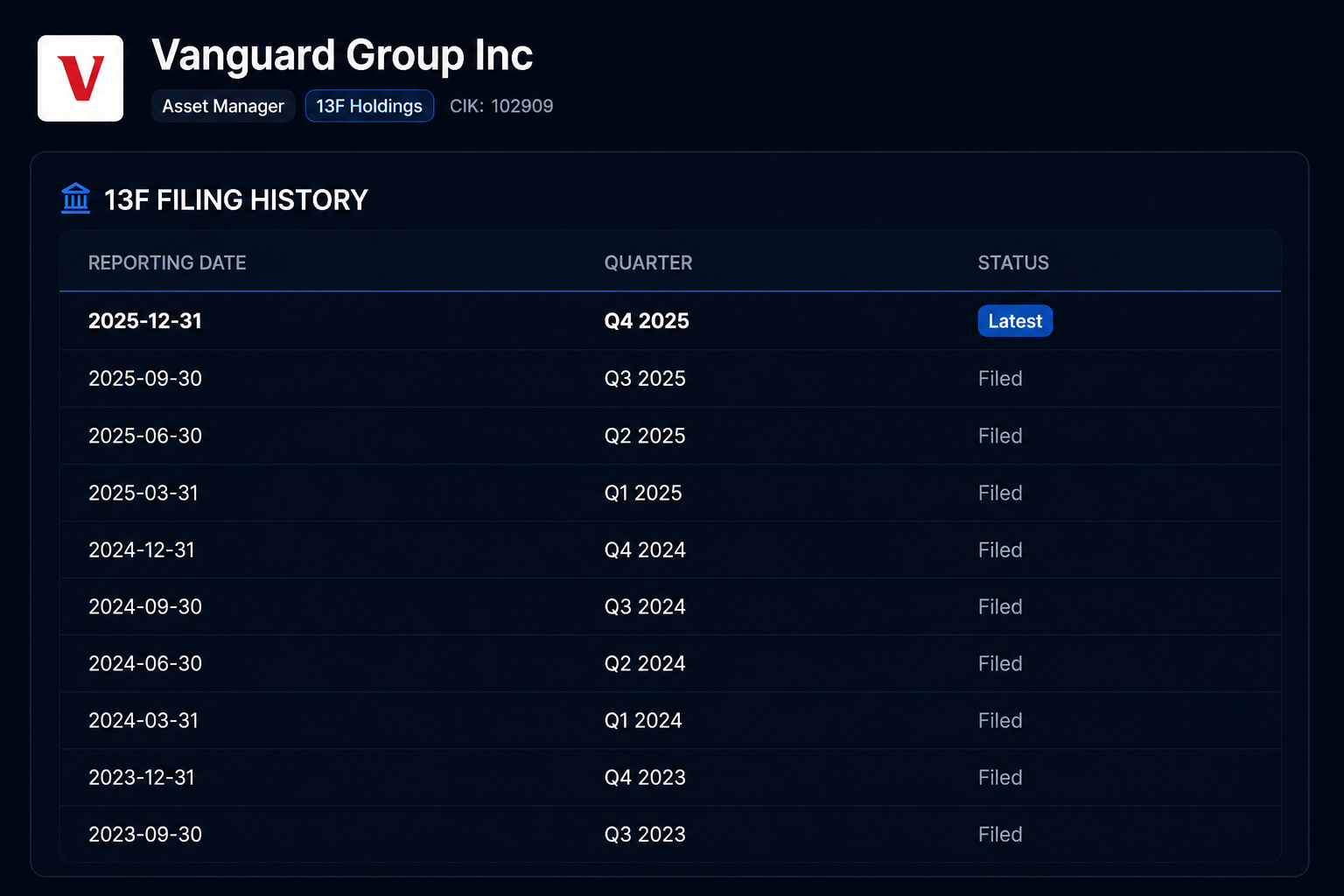Click the Q1 2025 quarter cell
The height and width of the screenshot is (896, 1344).
coord(643,493)
